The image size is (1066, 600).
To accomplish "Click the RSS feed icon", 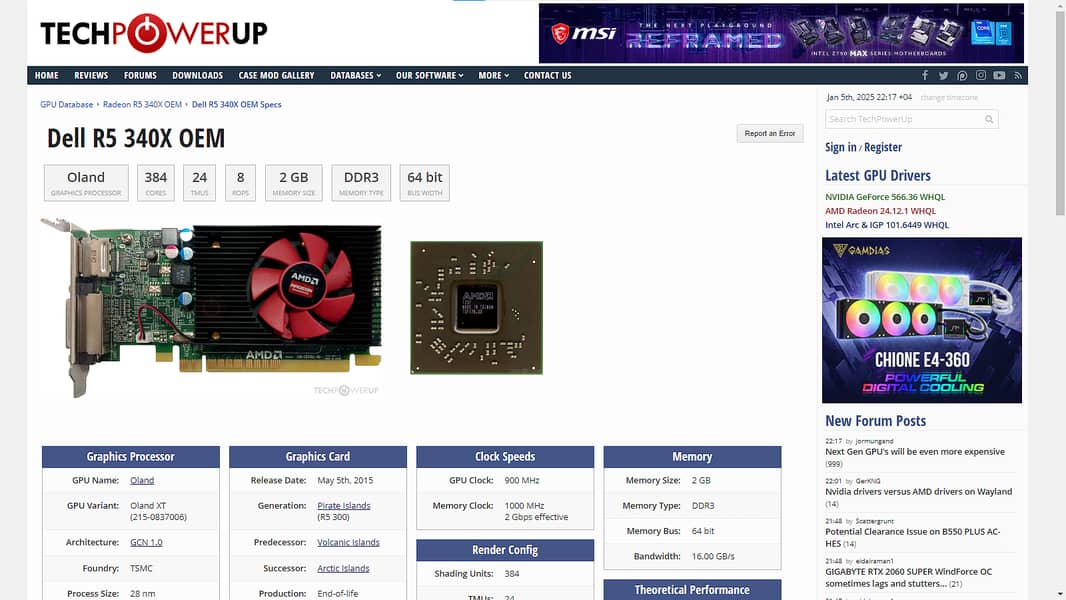I will pyautogui.click(x=1018, y=75).
